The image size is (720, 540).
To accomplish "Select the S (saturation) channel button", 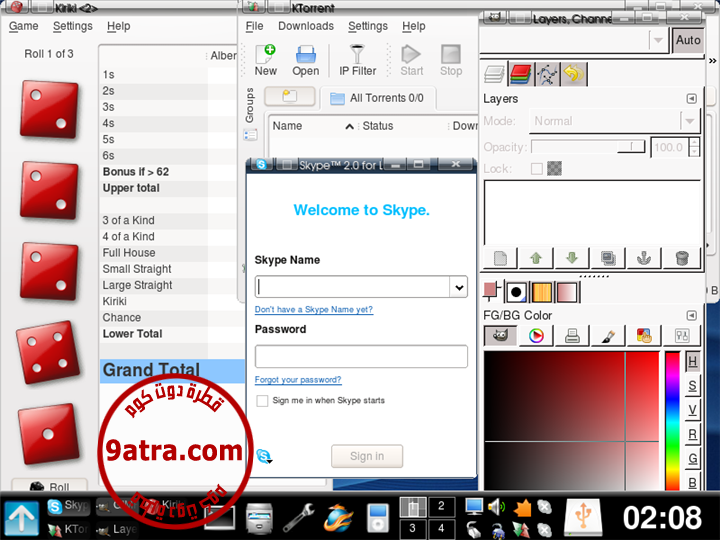I will [692, 386].
